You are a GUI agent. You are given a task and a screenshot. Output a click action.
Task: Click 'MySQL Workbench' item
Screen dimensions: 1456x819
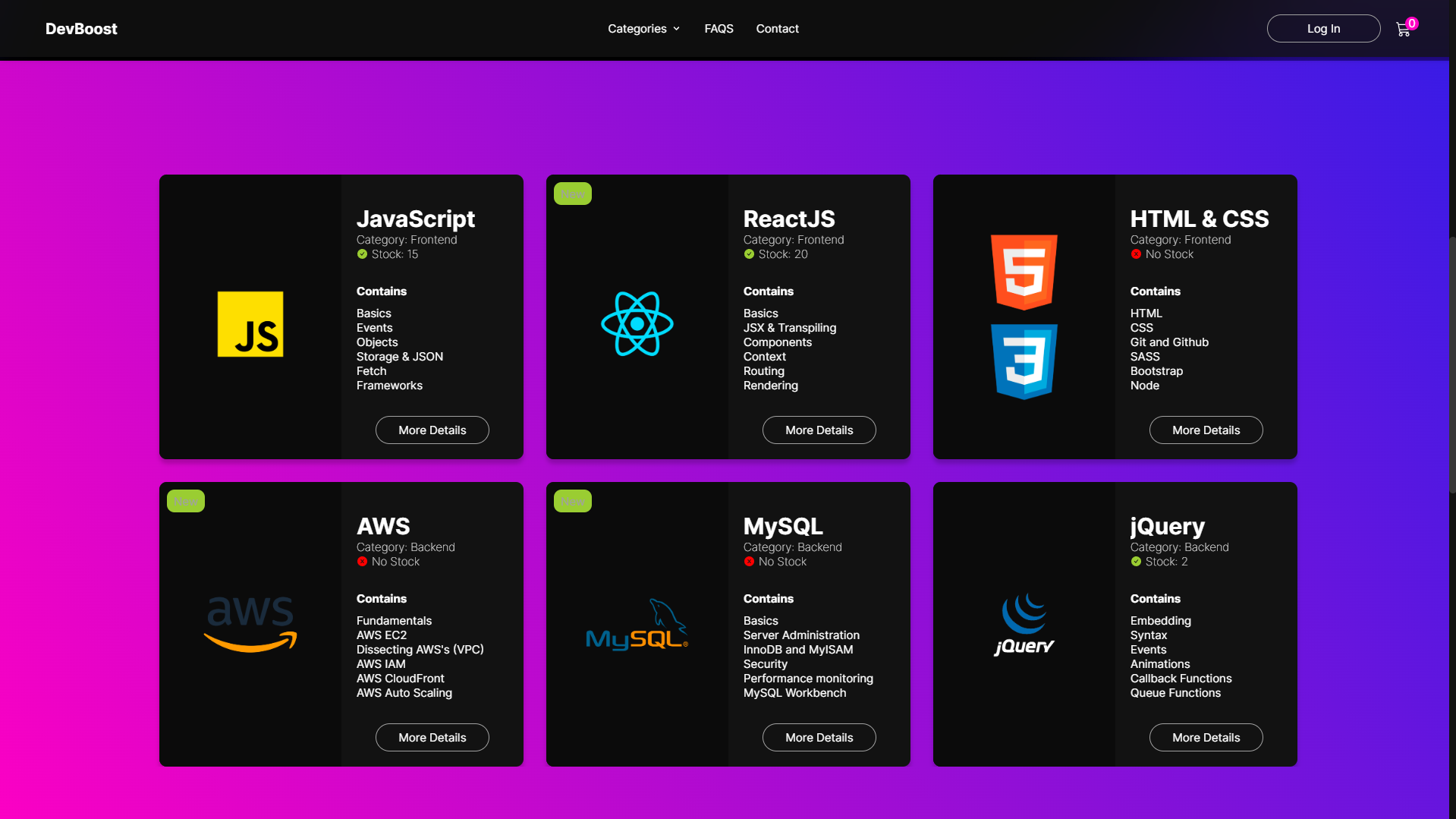(x=794, y=693)
